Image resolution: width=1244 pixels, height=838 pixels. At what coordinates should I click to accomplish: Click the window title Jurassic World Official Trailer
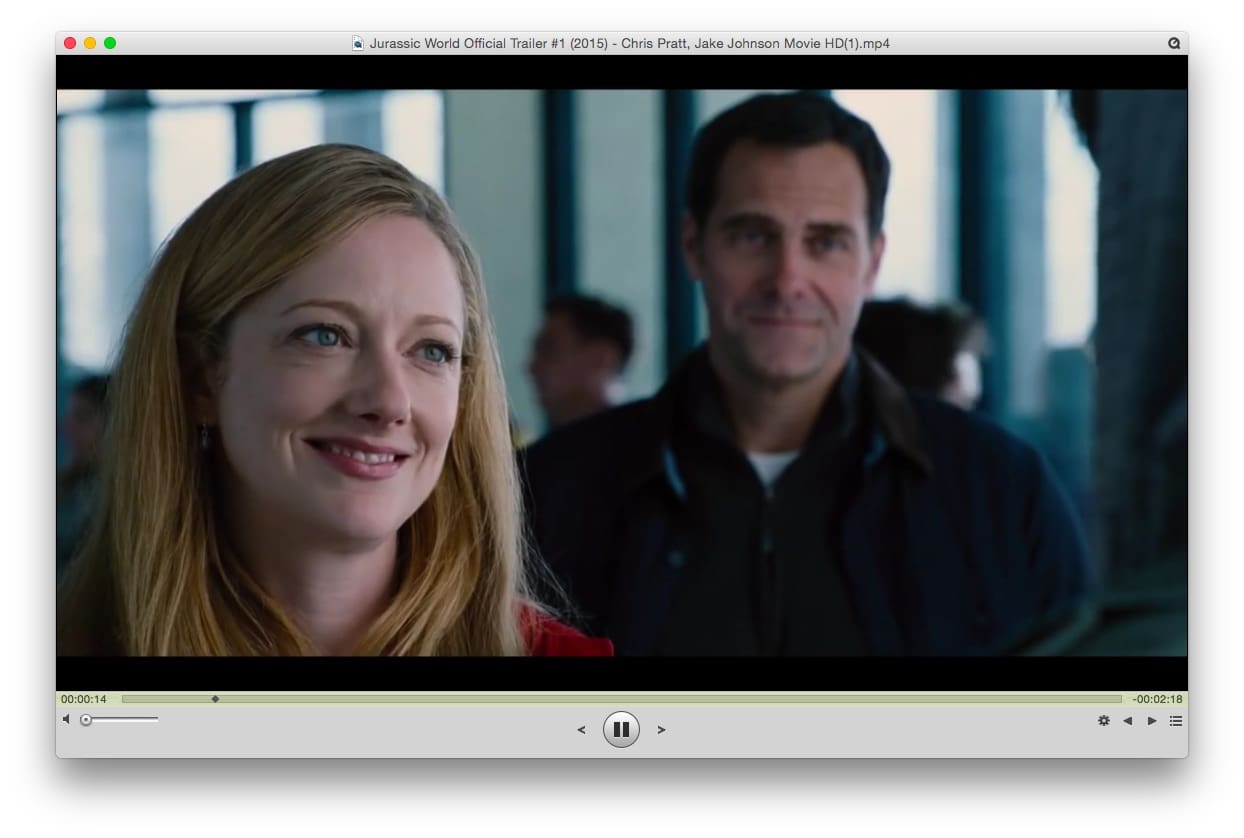(x=630, y=43)
